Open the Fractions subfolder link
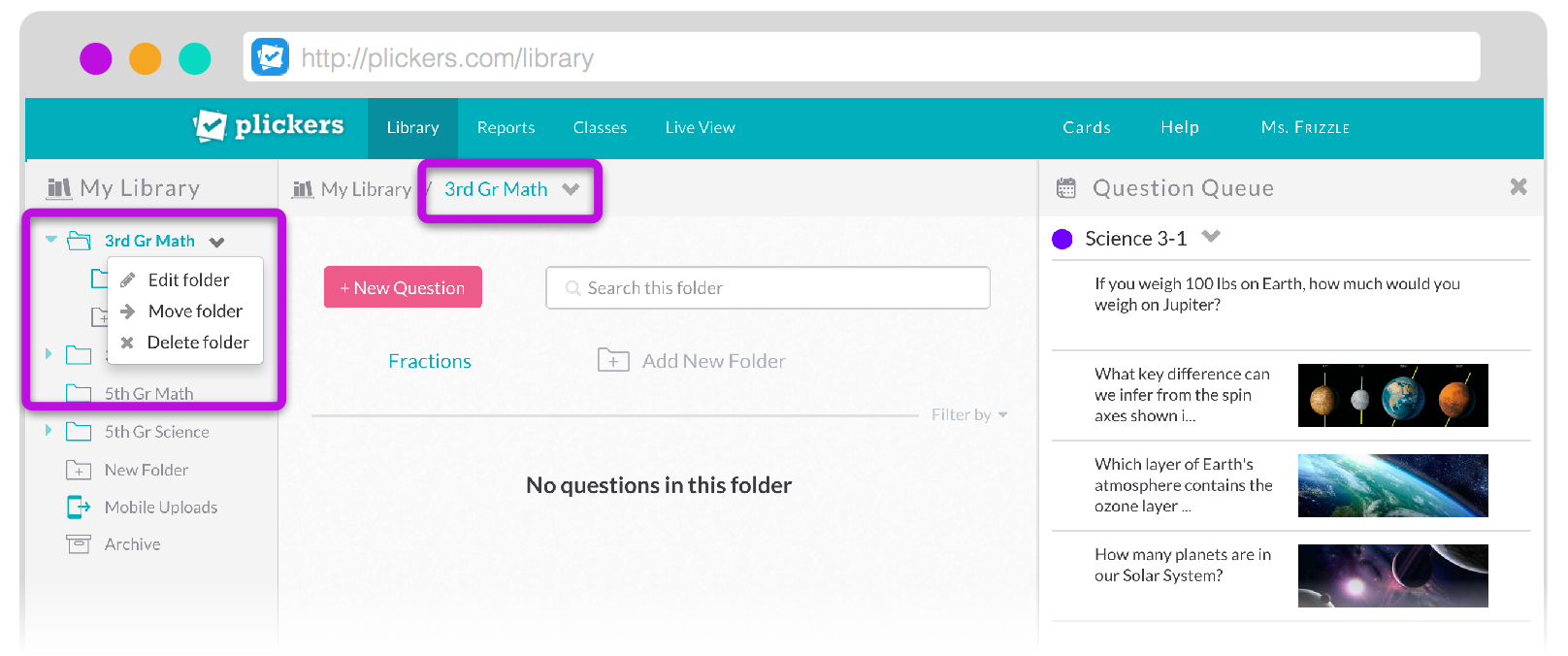Screen dimensions: 1568x656 pyautogui.click(x=430, y=361)
